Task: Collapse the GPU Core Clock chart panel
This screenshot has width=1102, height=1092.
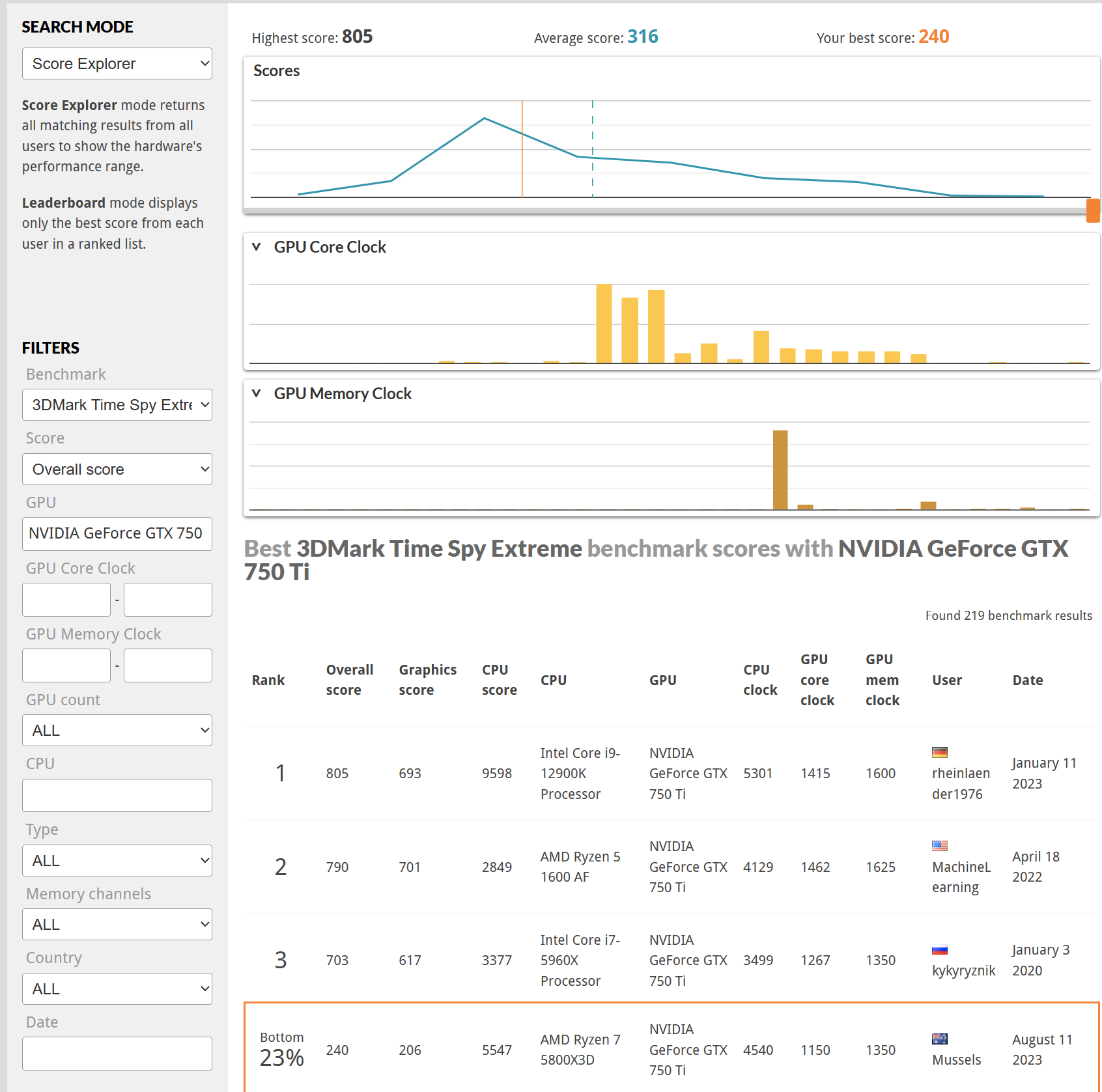Action: [257, 247]
